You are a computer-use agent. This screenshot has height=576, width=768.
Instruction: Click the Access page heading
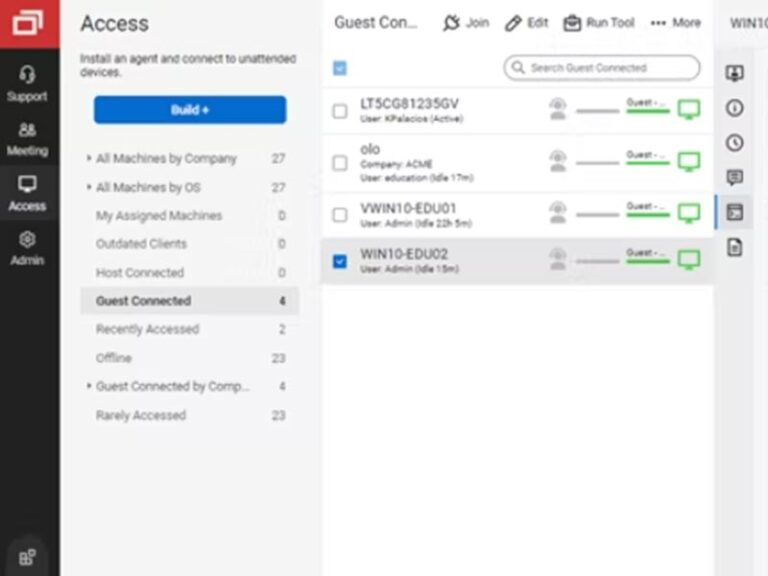(115, 23)
